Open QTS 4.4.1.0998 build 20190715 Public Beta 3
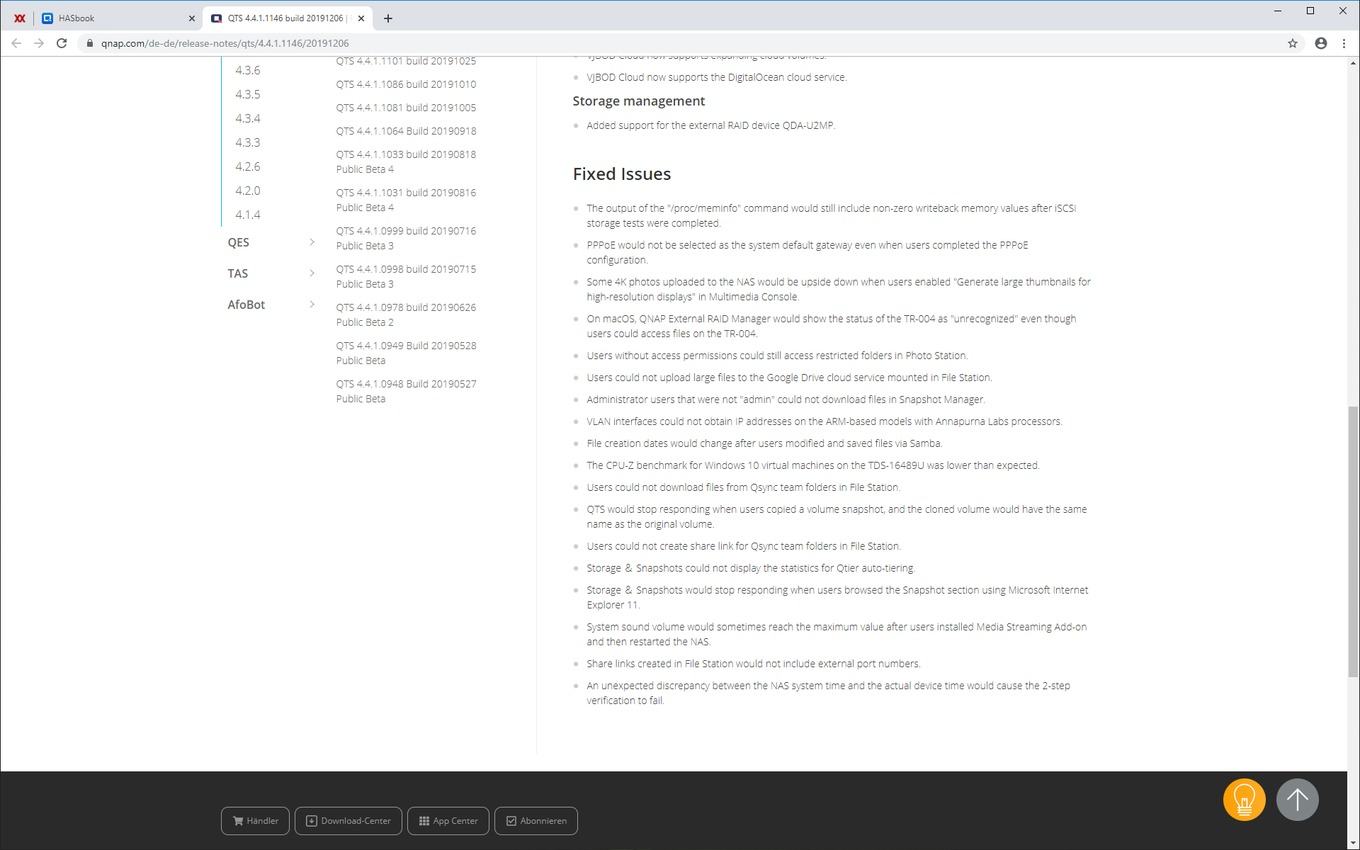This screenshot has width=1360, height=850. point(406,276)
